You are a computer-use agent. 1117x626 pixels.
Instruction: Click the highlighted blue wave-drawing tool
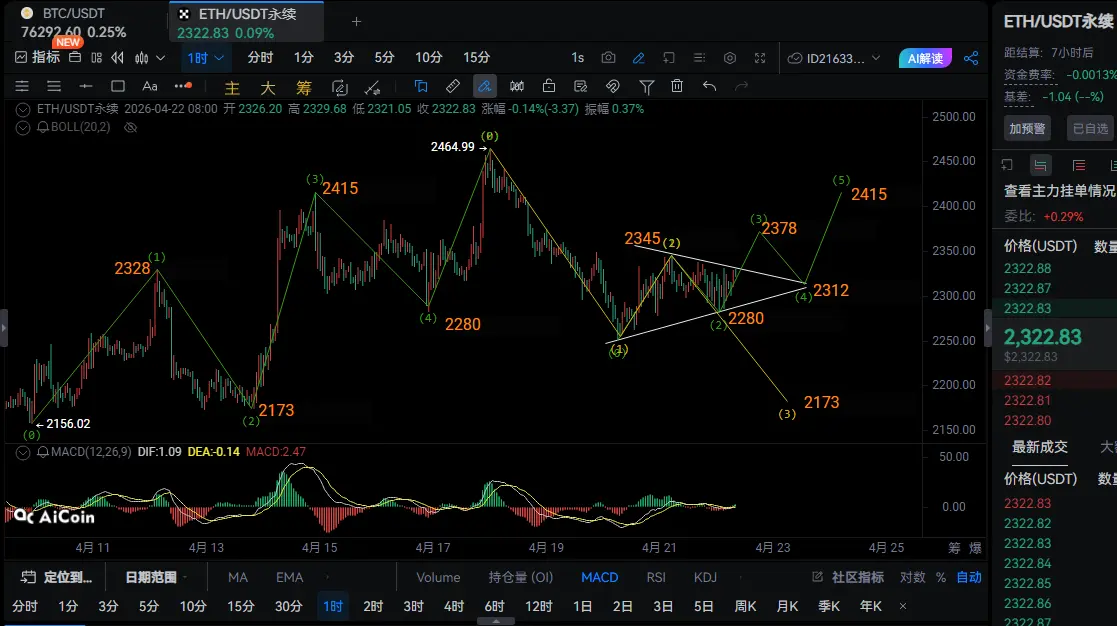(x=484, y=86)
